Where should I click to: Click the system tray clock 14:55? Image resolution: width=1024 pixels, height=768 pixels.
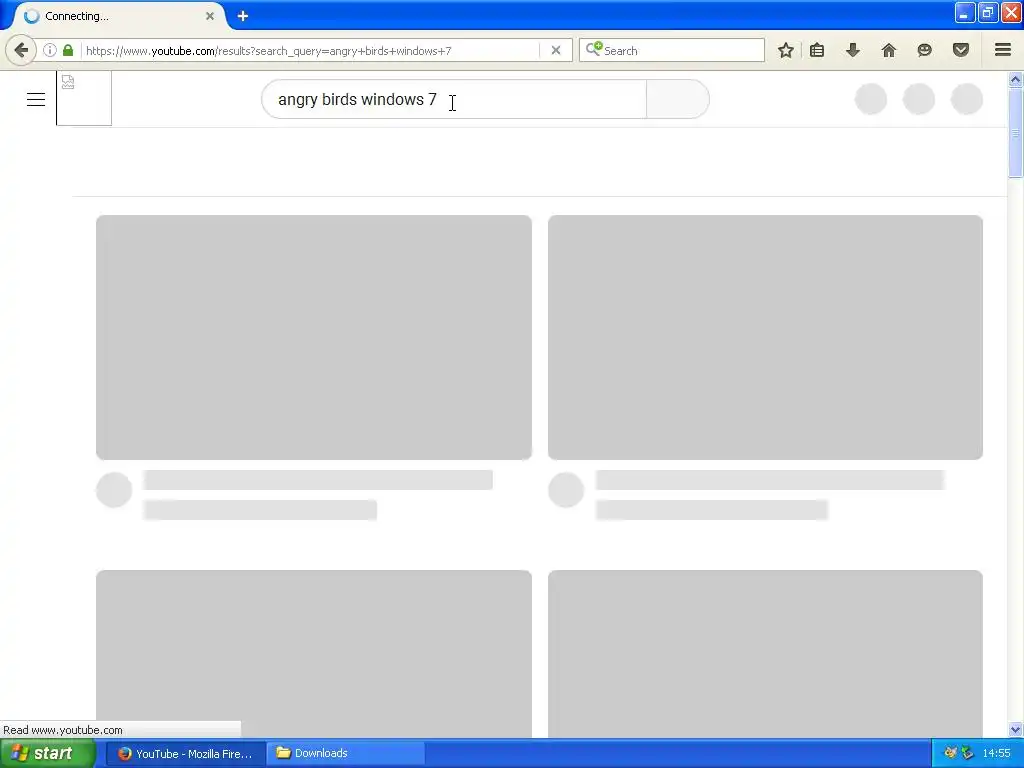tap(996, 754)
